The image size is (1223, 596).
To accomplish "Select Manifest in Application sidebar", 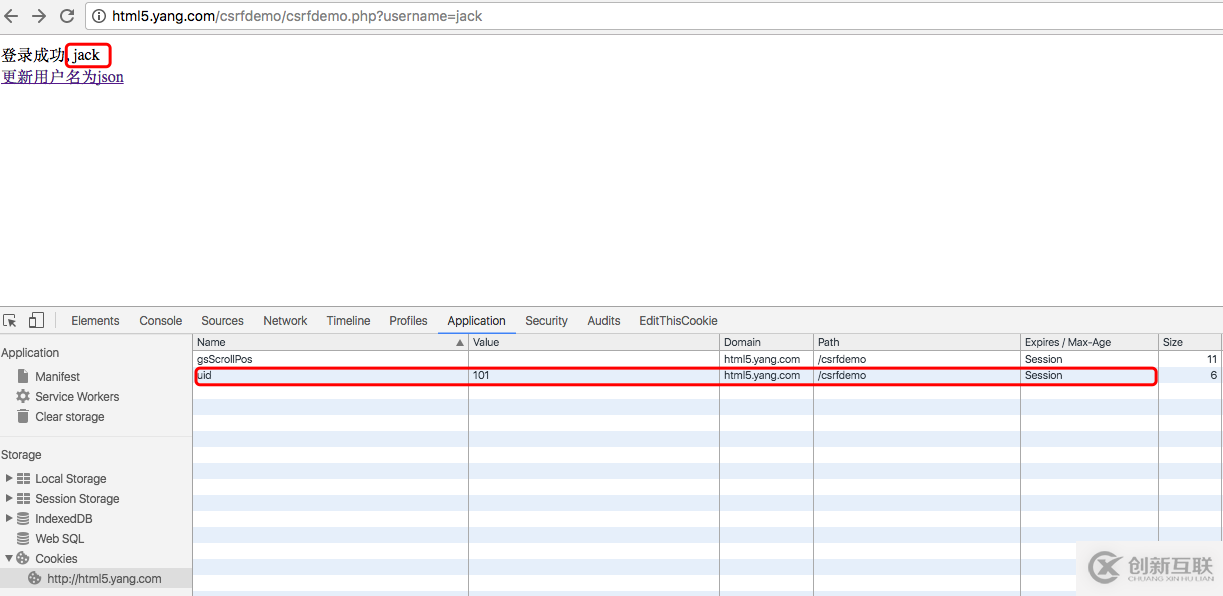I will 57,377.
